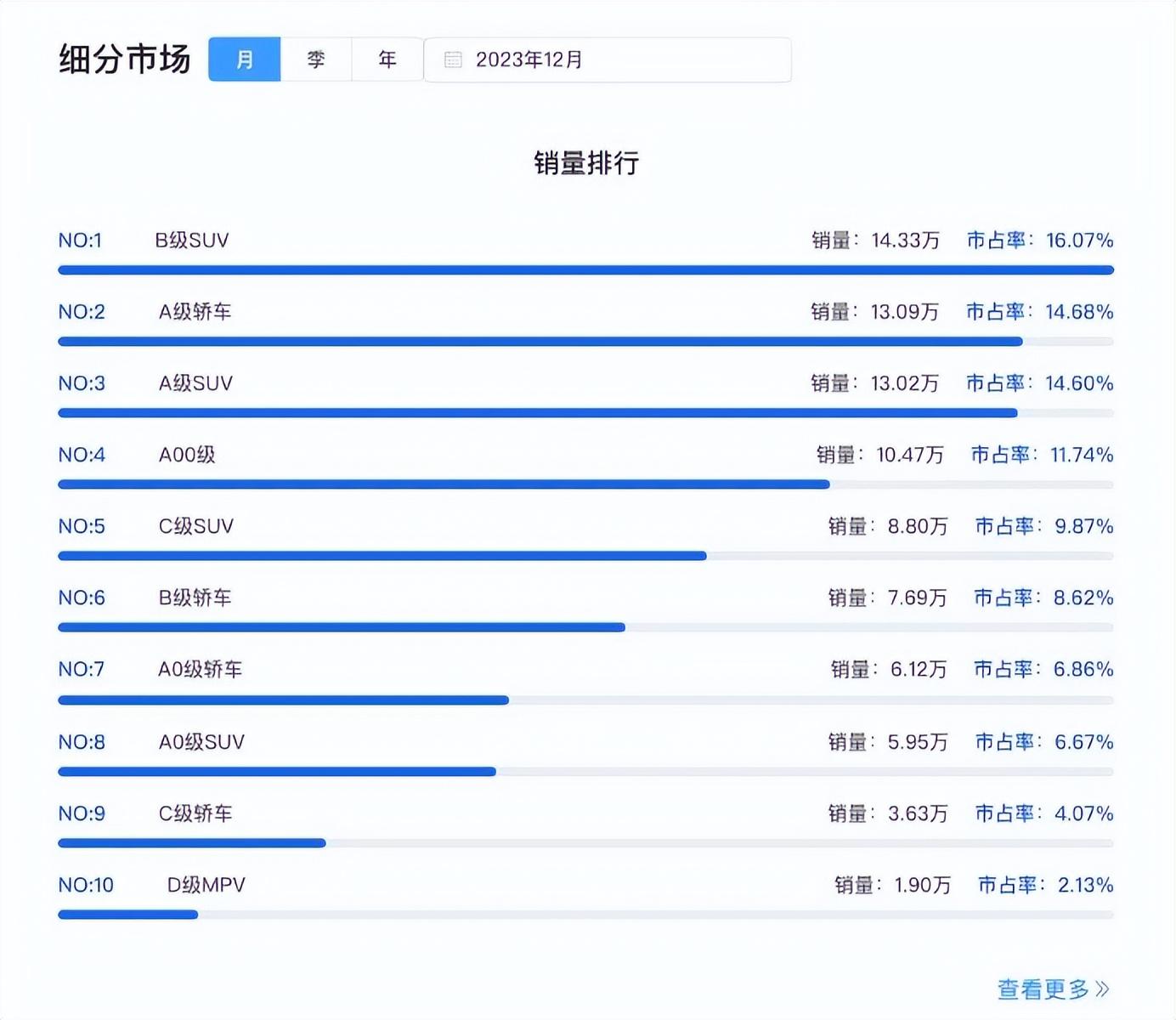Image resolution: width=1176 pixels, height=1020 pixels.
Task: Click the A级轿车 segment label
Action: 195,312
